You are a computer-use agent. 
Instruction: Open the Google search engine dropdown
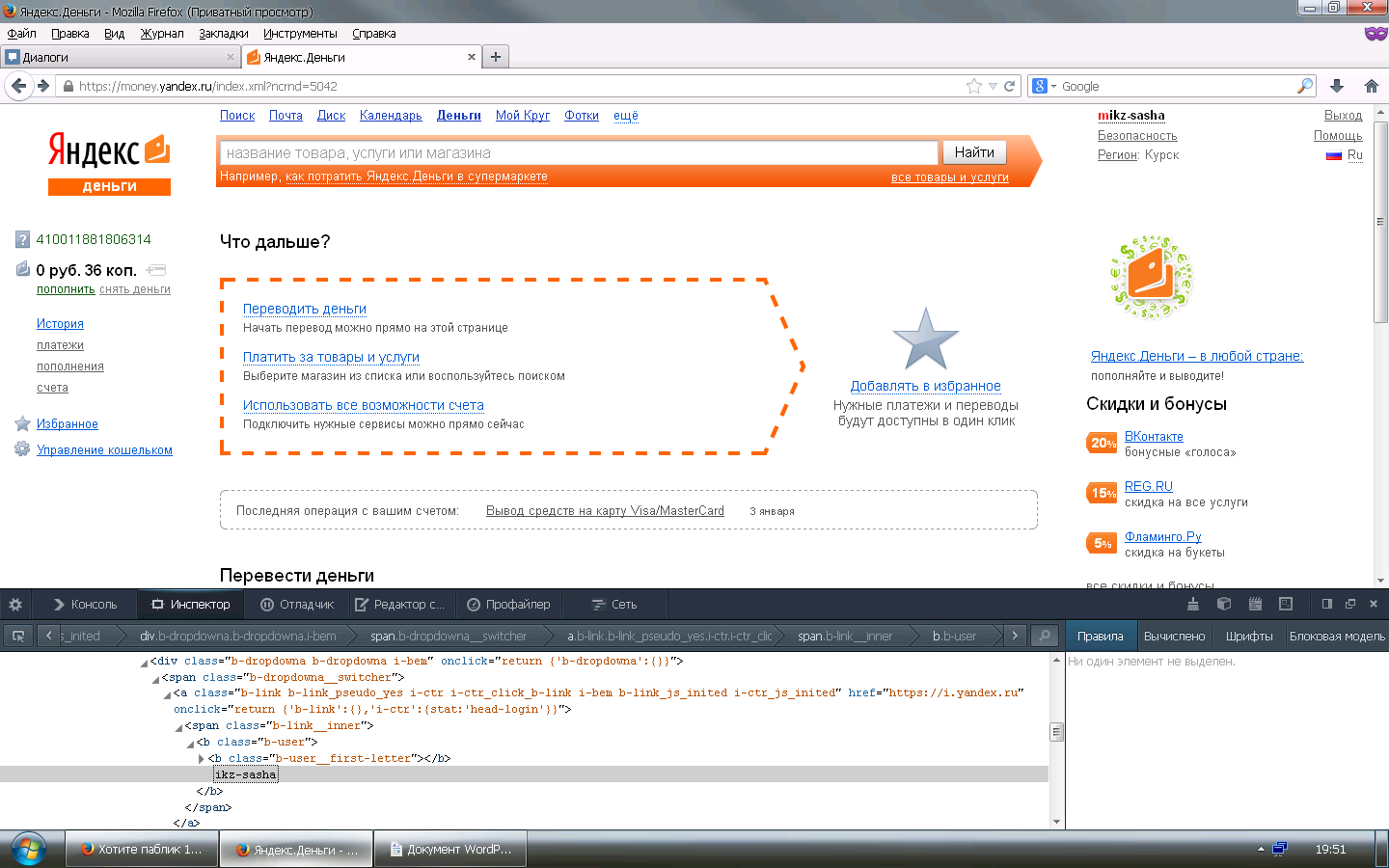coord(1045,86)
